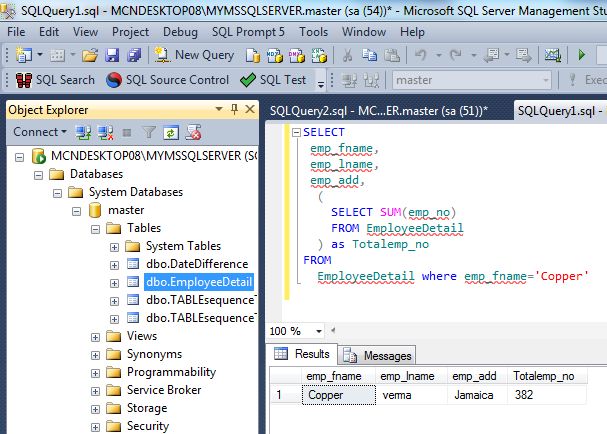Expand dbo.EmployeeDetail table node
This screenshot has height=434, width=607.
[114, 283]
